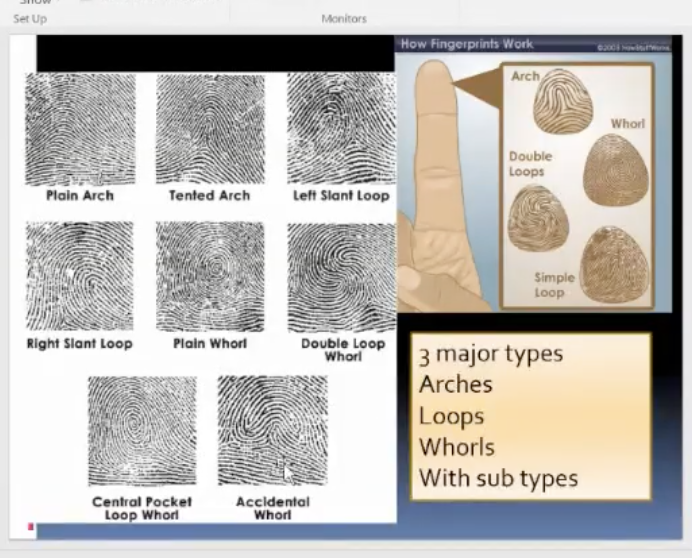The width and height of the screenshot is (692, 558).
Task: Click the "With sub types" line
Action: pos(498,479)
